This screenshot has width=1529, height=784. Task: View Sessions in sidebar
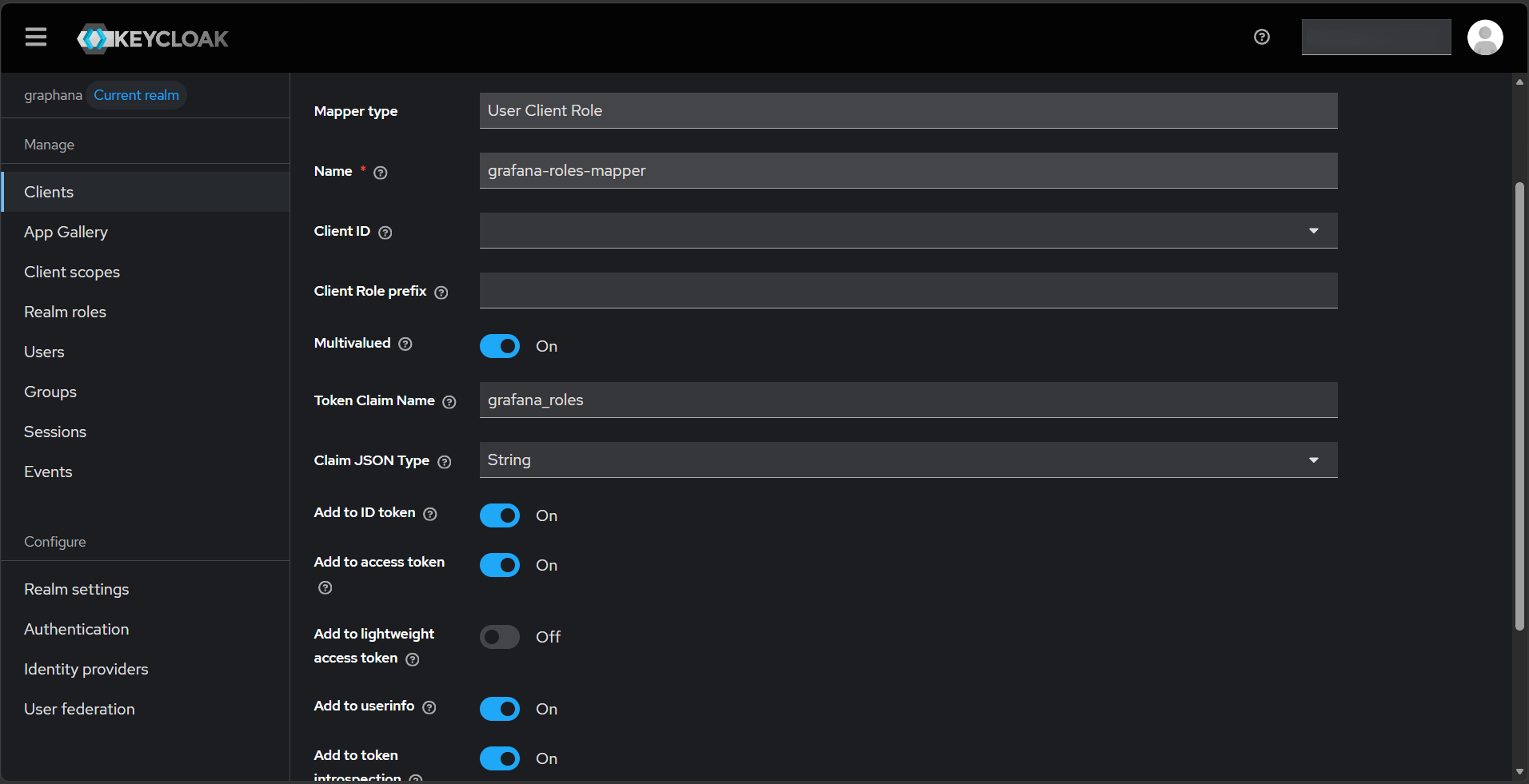click(146, 432)
